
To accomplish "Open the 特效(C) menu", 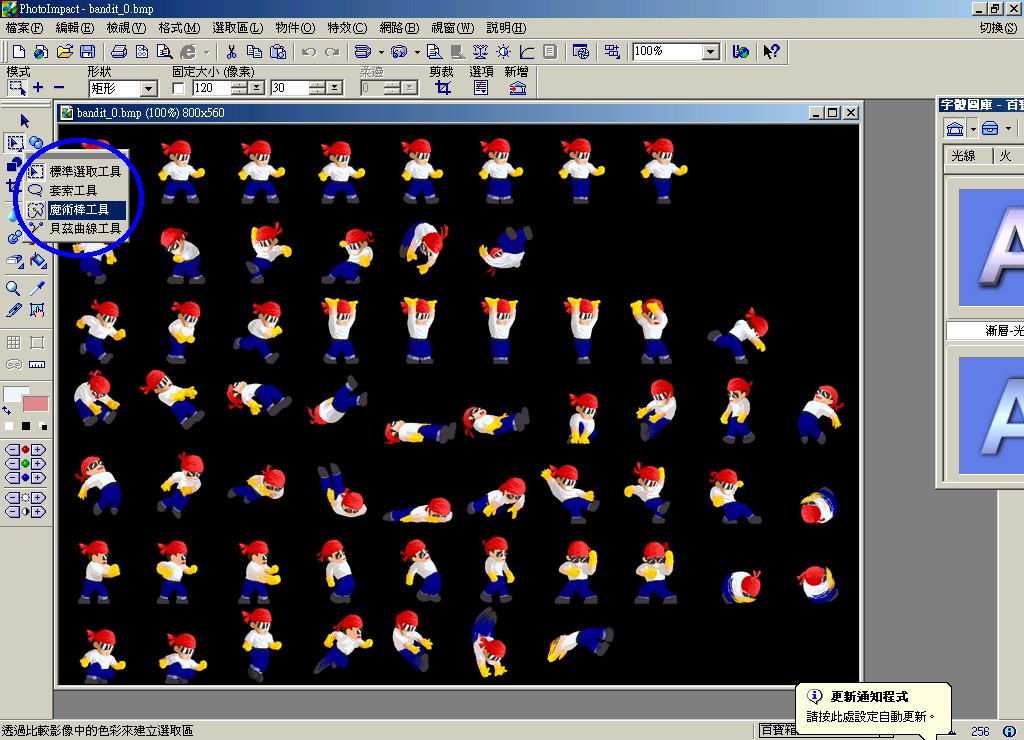I will (347, 28).
